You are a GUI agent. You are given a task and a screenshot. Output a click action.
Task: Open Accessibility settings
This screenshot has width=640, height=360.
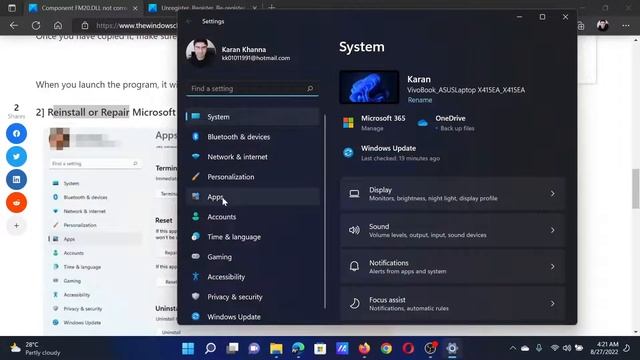[252, 277]
